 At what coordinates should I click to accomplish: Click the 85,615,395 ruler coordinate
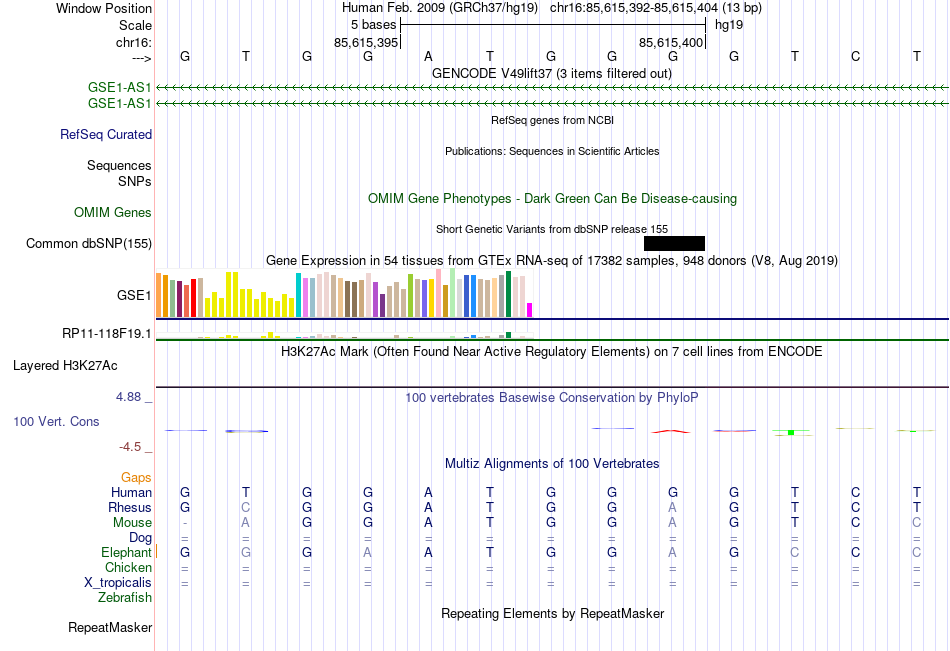[366, 42]
